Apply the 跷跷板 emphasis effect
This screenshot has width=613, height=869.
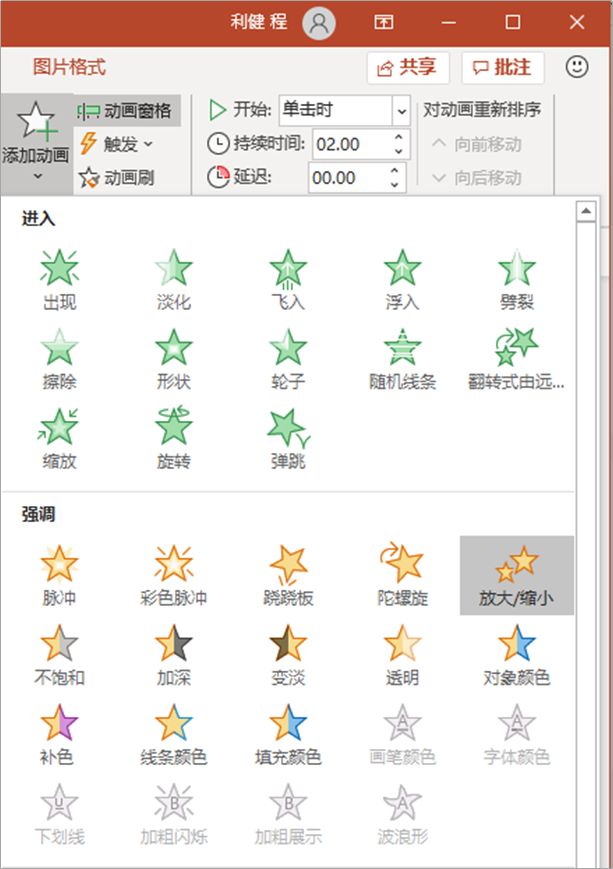(288, 575)
